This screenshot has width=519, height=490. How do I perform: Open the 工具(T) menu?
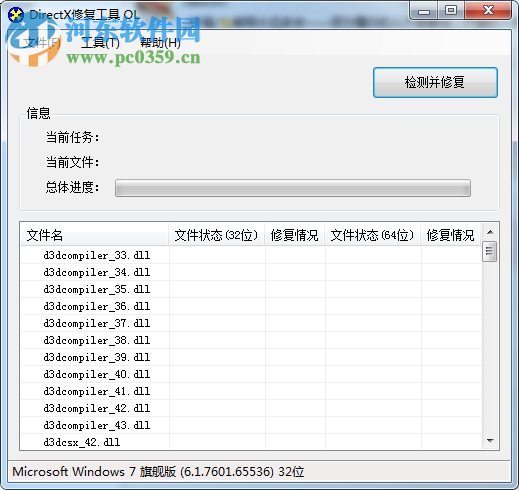(100, 43)
